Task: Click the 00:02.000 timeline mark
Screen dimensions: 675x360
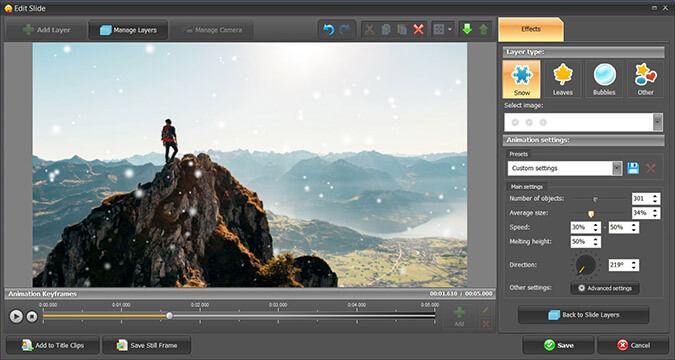Action: [200, 305]
